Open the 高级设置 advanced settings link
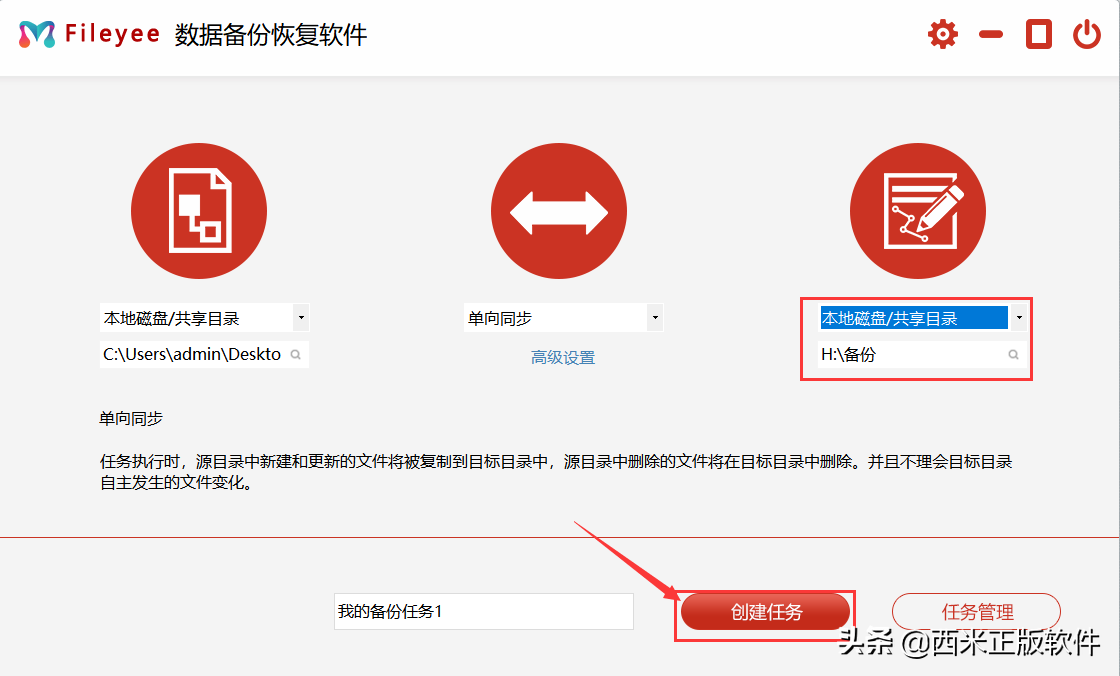This screenshot has height=676, width=1120. (x=563, y=358)
